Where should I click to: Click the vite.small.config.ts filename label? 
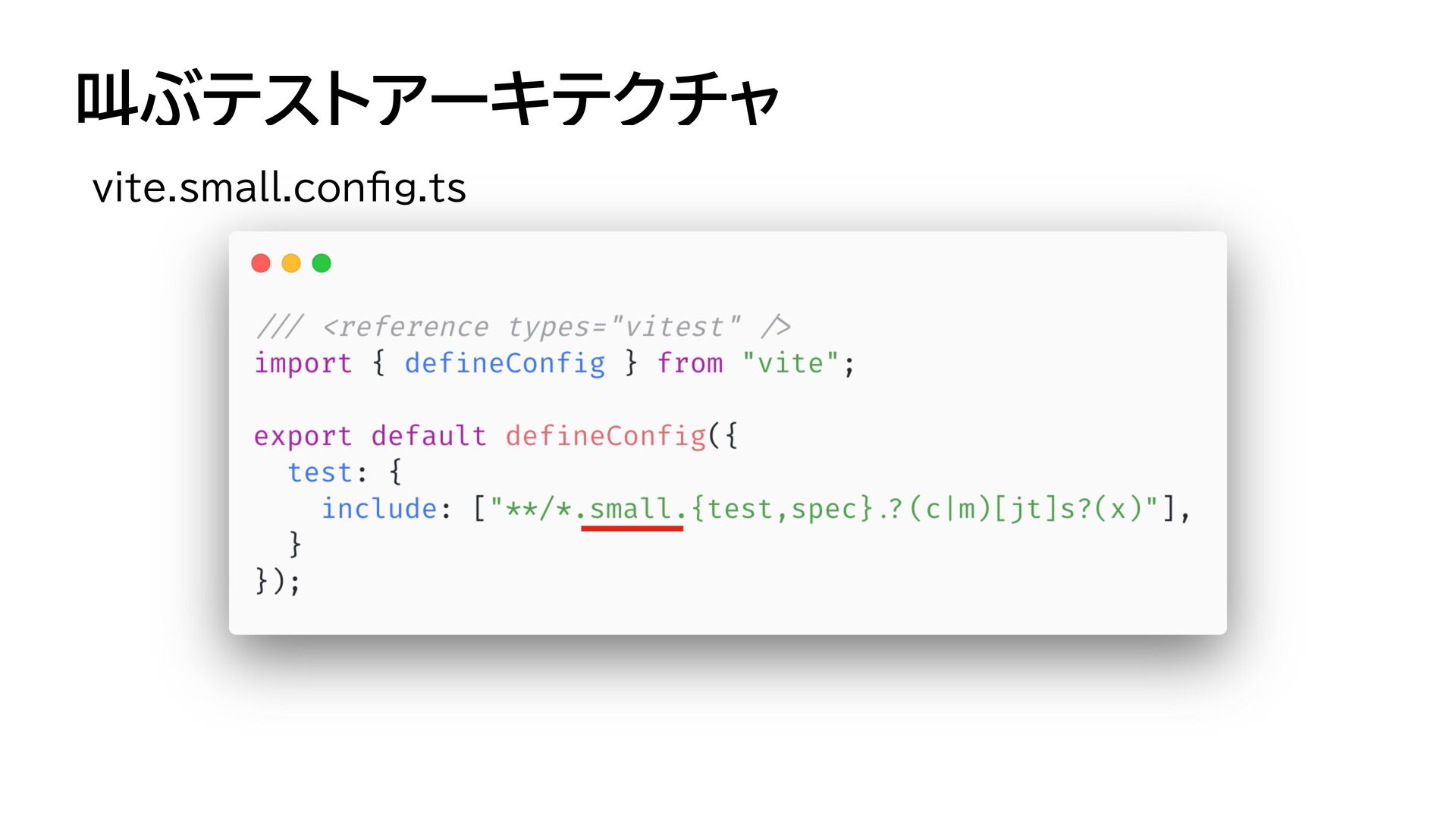pos(279,187)
